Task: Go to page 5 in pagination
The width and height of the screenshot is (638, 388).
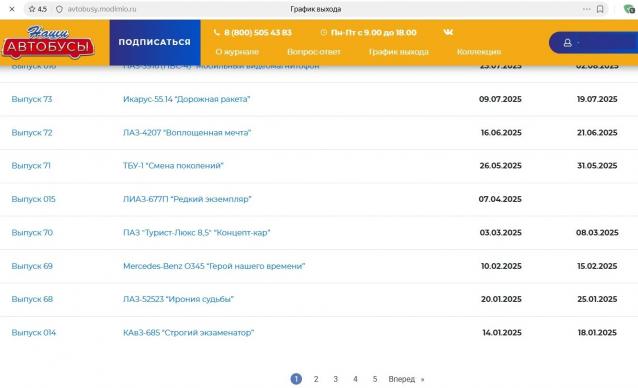Action: coord(375,379)
